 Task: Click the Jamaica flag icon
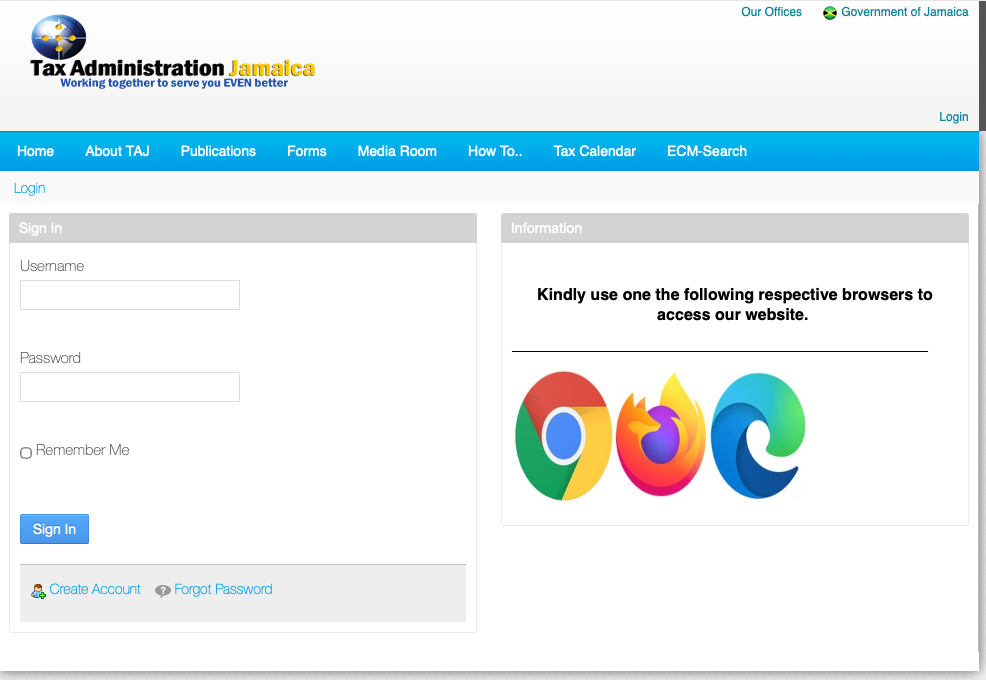pyautogui.click(x=829, y=13)
